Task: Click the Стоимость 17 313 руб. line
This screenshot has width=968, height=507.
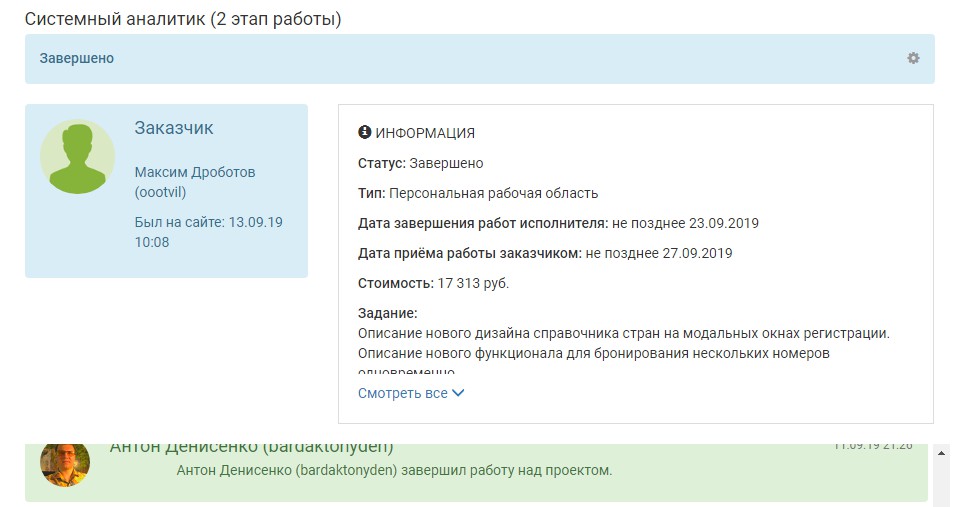Action: coord(433,283)
